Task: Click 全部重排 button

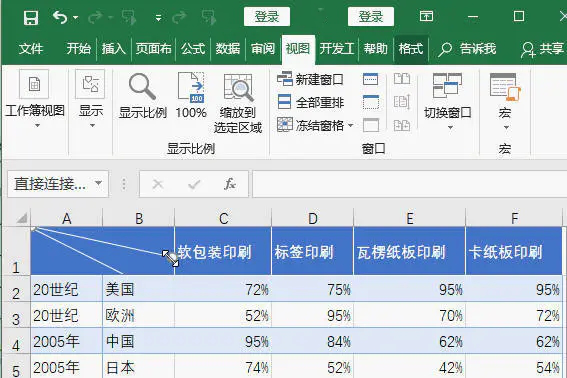Action: 310,102
